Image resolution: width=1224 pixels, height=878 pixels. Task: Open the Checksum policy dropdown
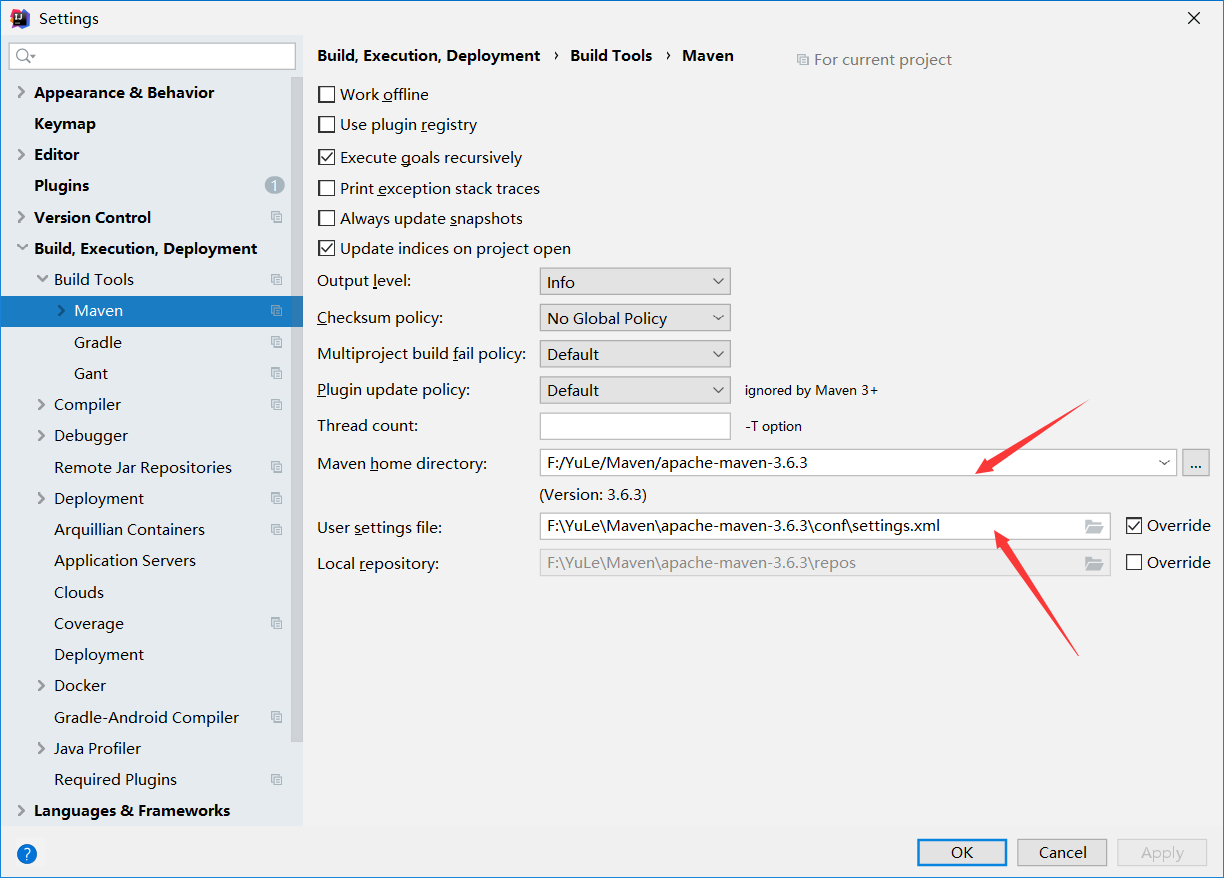click(635, 318)
